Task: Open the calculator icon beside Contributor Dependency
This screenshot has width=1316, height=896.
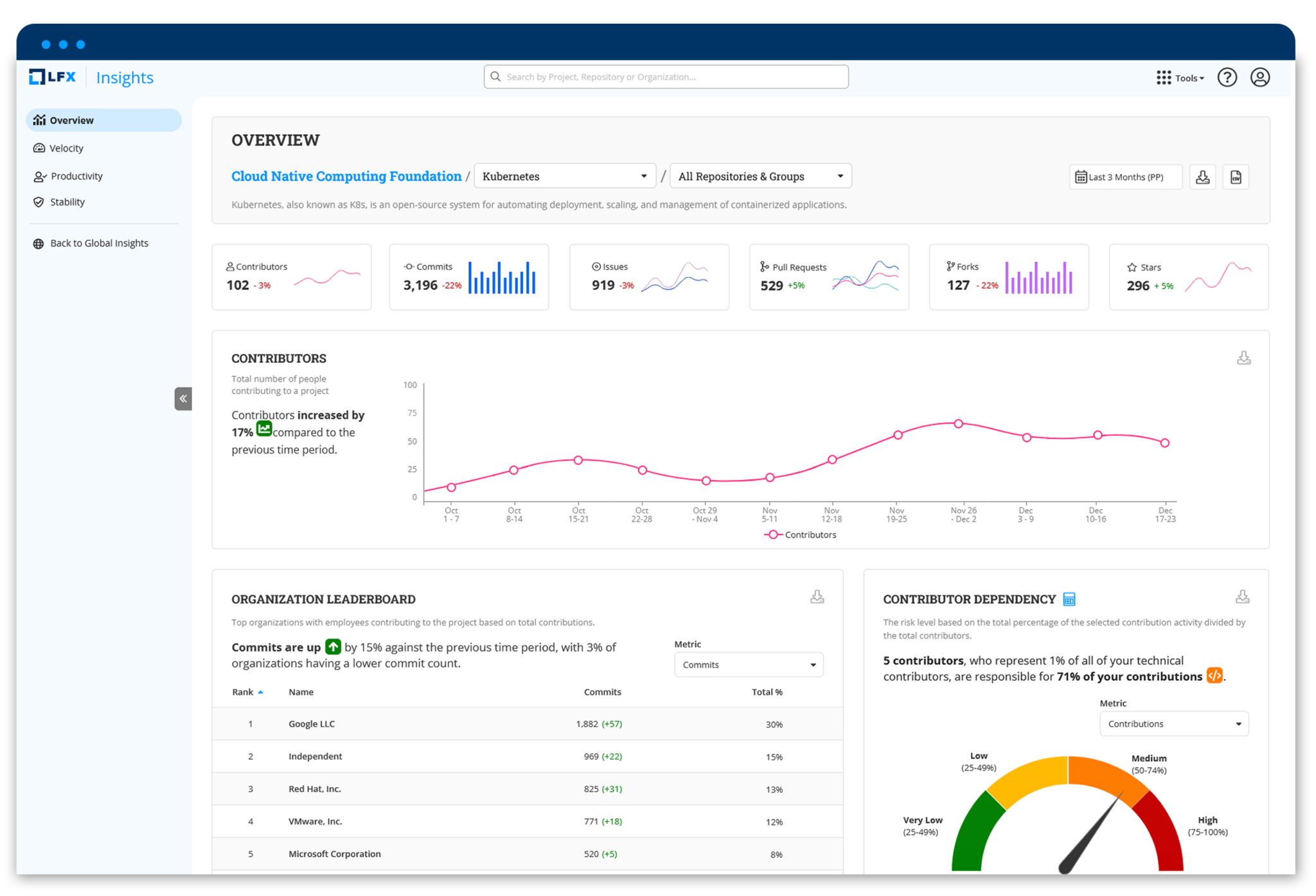Action: coord(1069,599)
